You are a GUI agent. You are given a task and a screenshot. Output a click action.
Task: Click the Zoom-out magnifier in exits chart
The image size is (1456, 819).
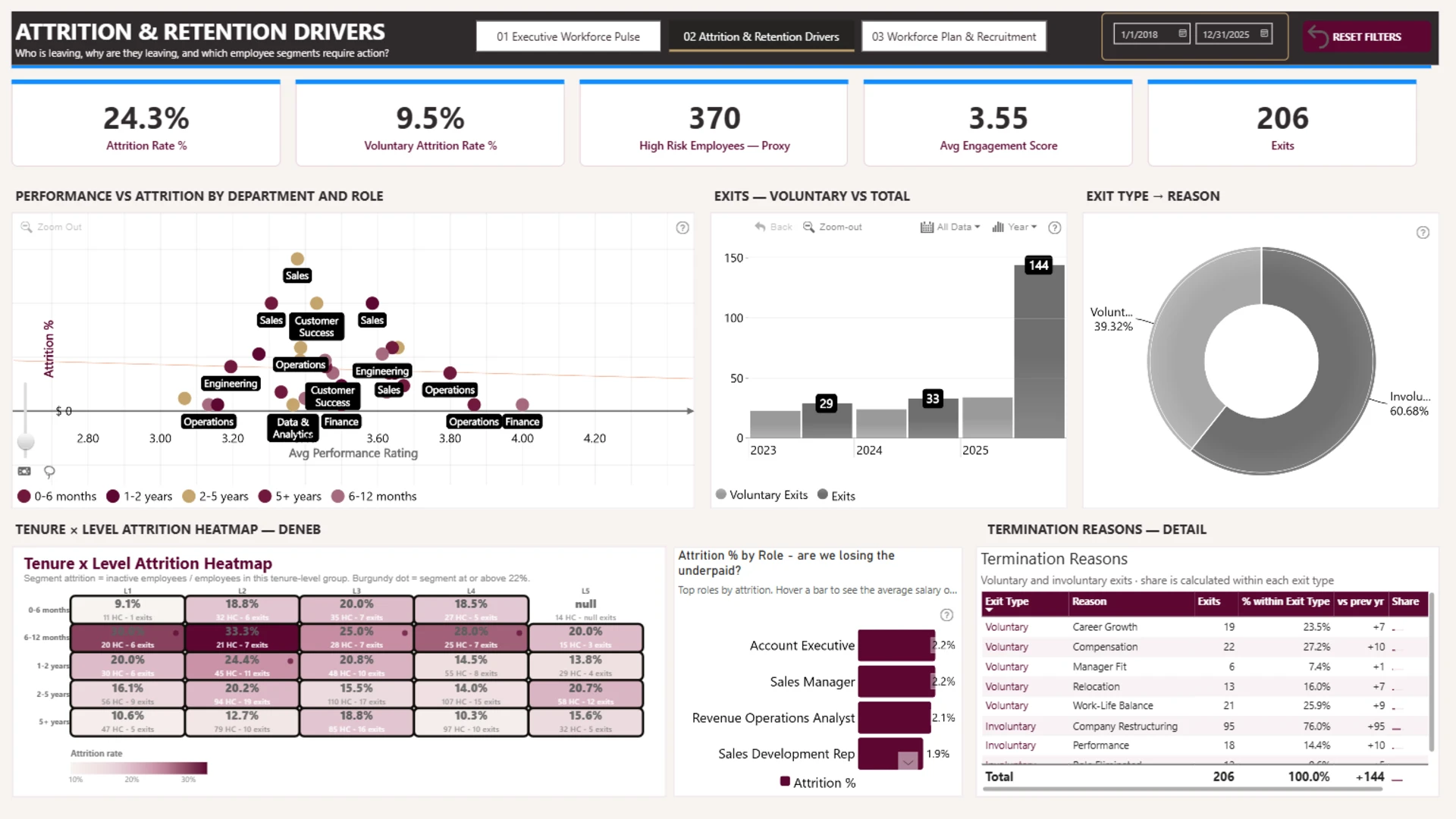click(808, 227)
